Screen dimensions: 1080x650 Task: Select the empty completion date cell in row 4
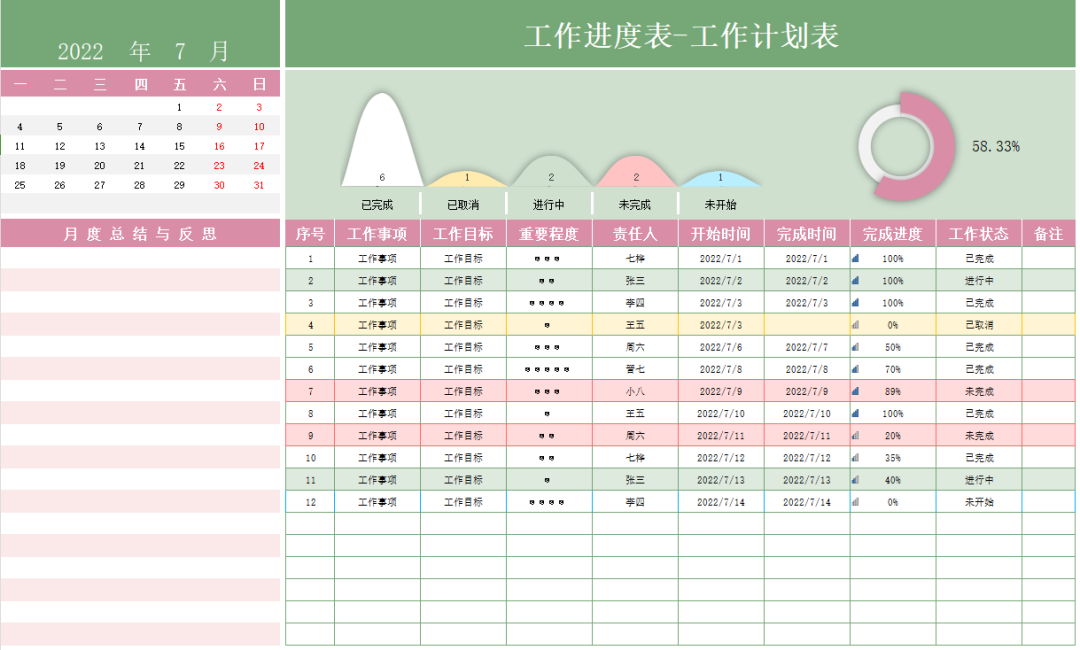coord(807,325)
